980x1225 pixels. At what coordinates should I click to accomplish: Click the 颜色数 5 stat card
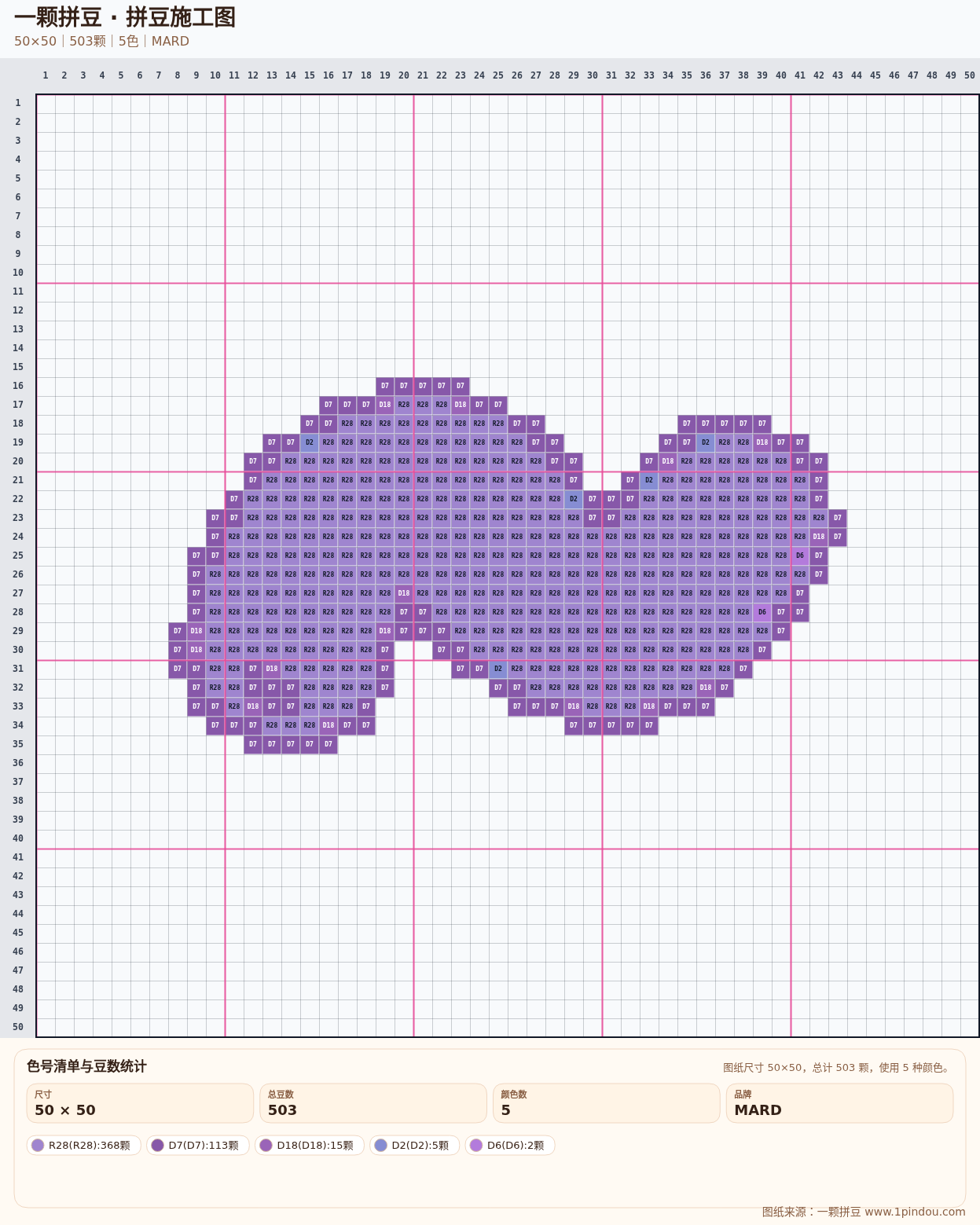pos(607,1103)
